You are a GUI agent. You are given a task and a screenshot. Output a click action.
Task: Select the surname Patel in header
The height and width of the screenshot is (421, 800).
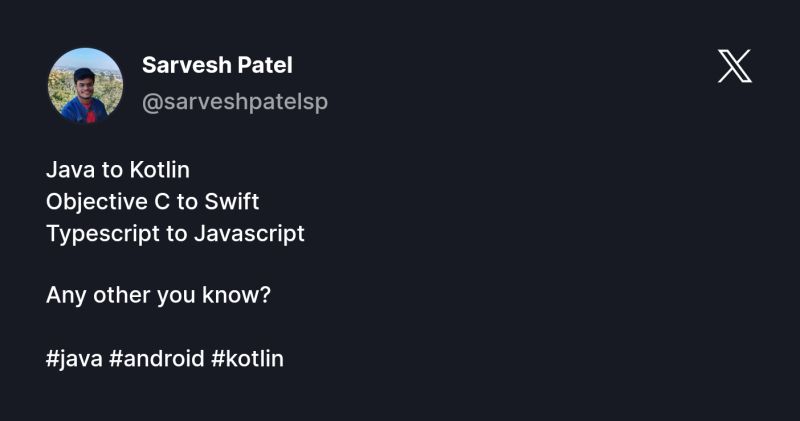coord(265,65)
